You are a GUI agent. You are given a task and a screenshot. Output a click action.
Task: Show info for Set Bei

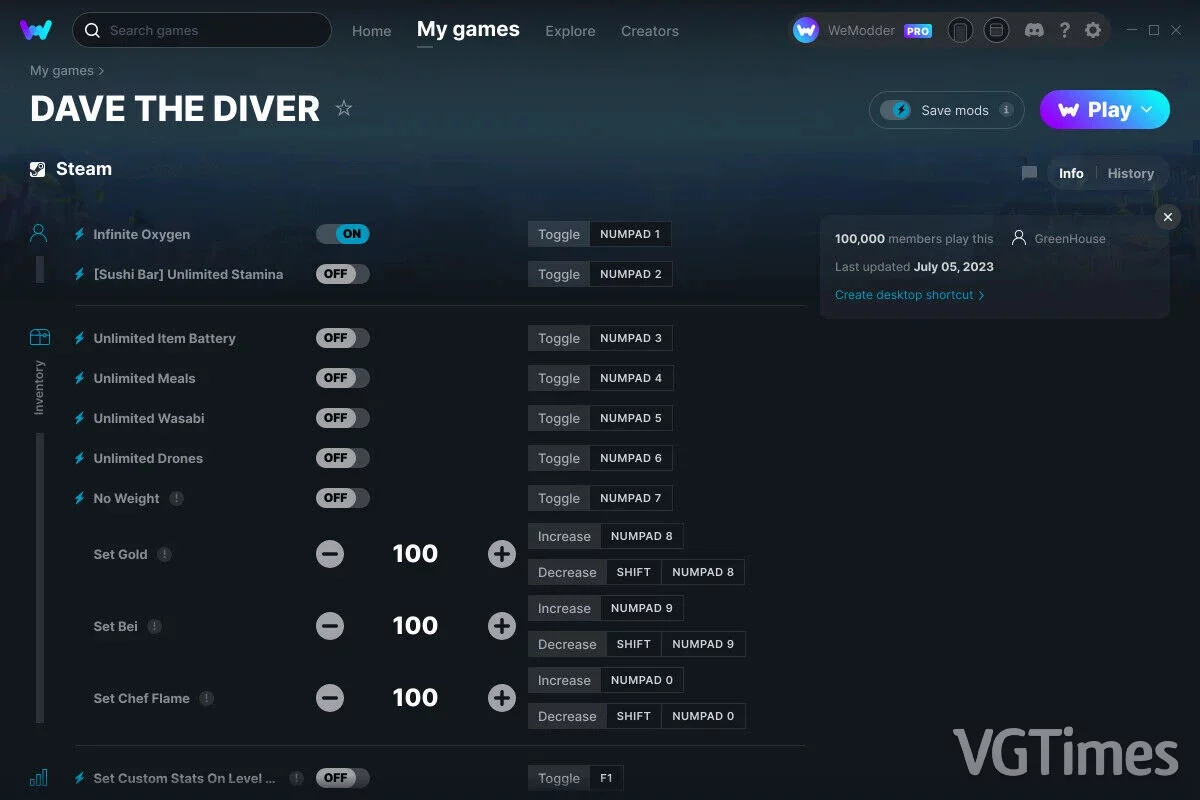155,626
